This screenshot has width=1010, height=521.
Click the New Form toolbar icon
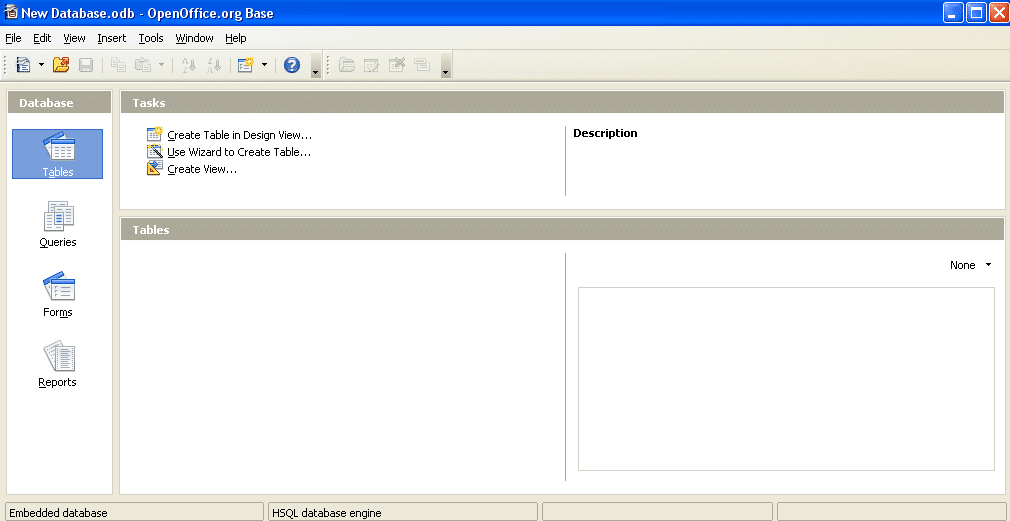coord(246,64)
